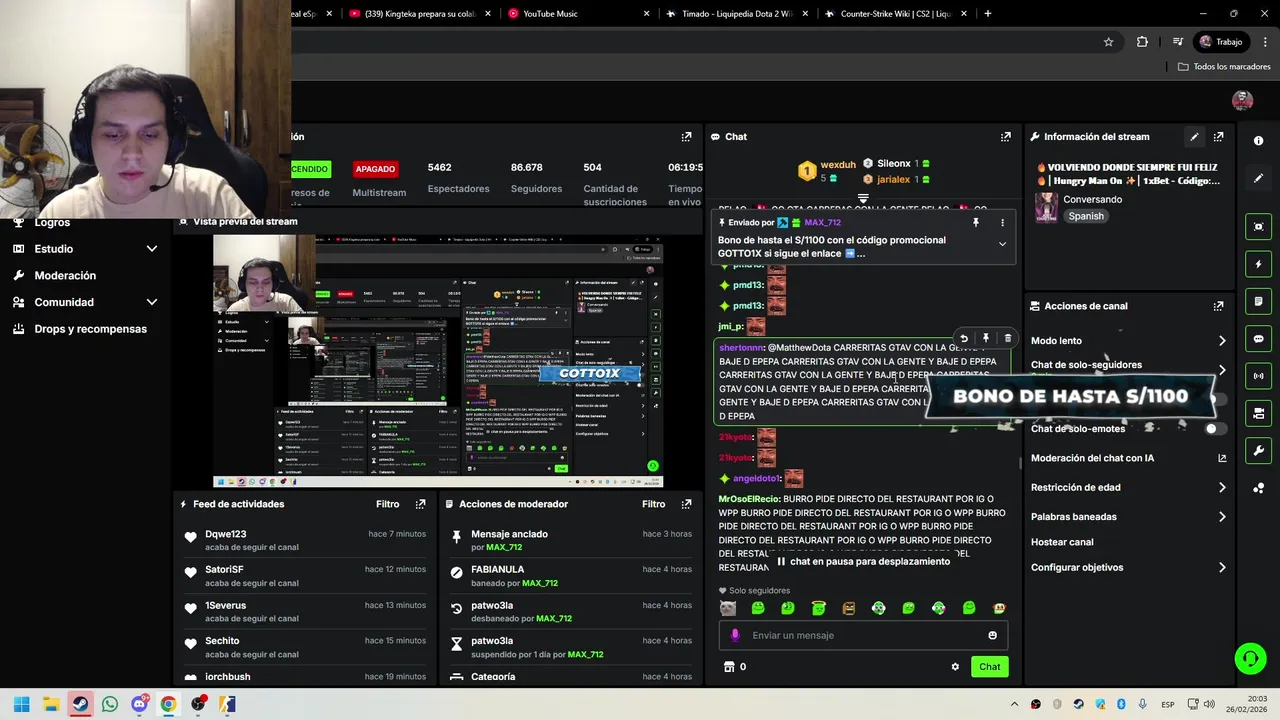Open the info icon in the right sidebar
The image size is (1280, 720).
(x=1258, y=141)
